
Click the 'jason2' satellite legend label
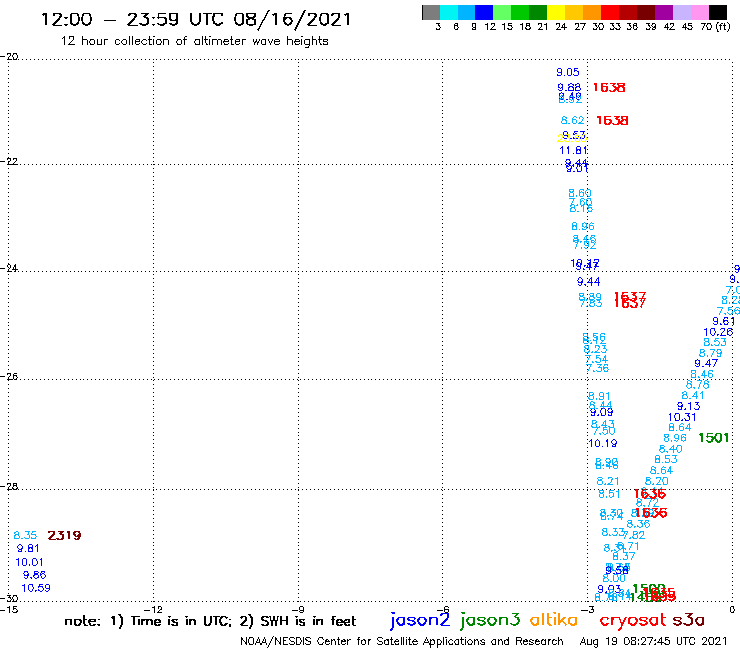coord(420,620)
